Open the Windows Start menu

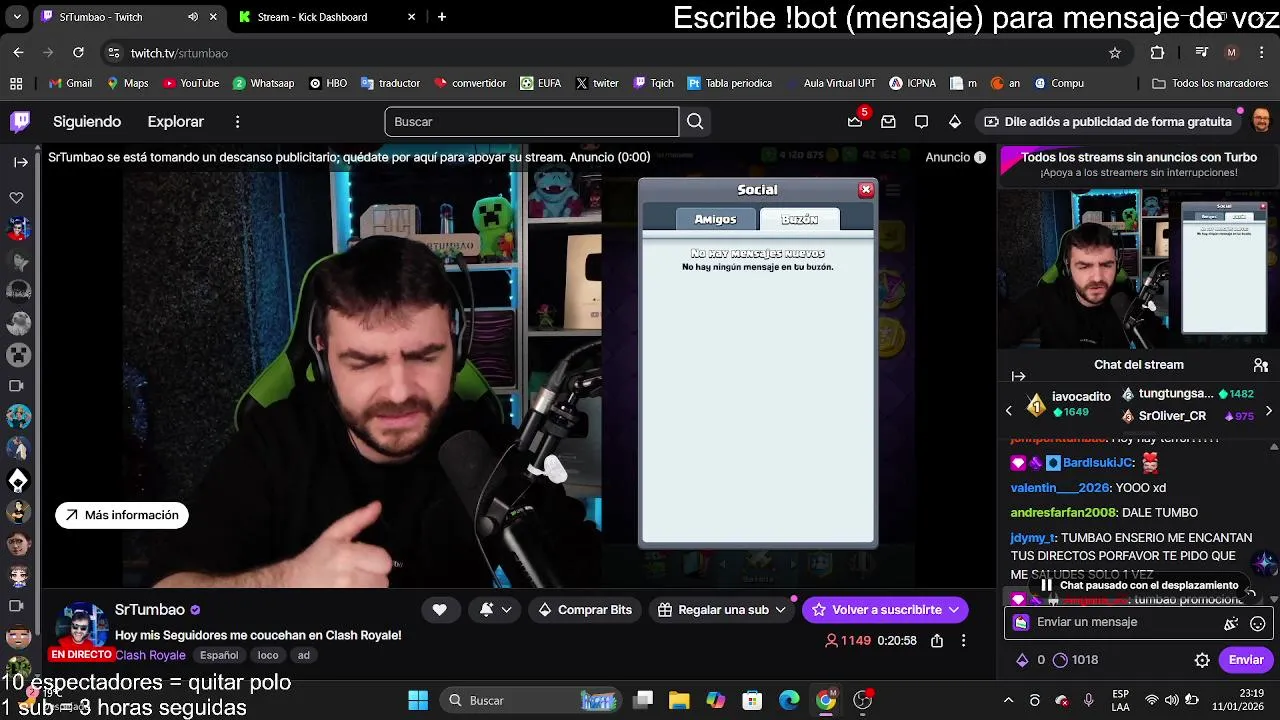(418, 700)
